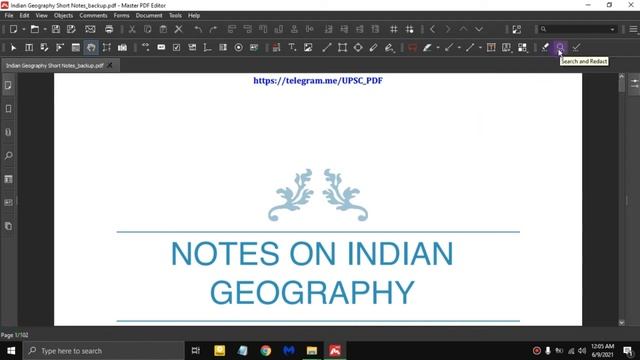Viewport: 640px width, 360px height.
Task: Expand the New document dropdown arrow
Action: pos(24,29)
